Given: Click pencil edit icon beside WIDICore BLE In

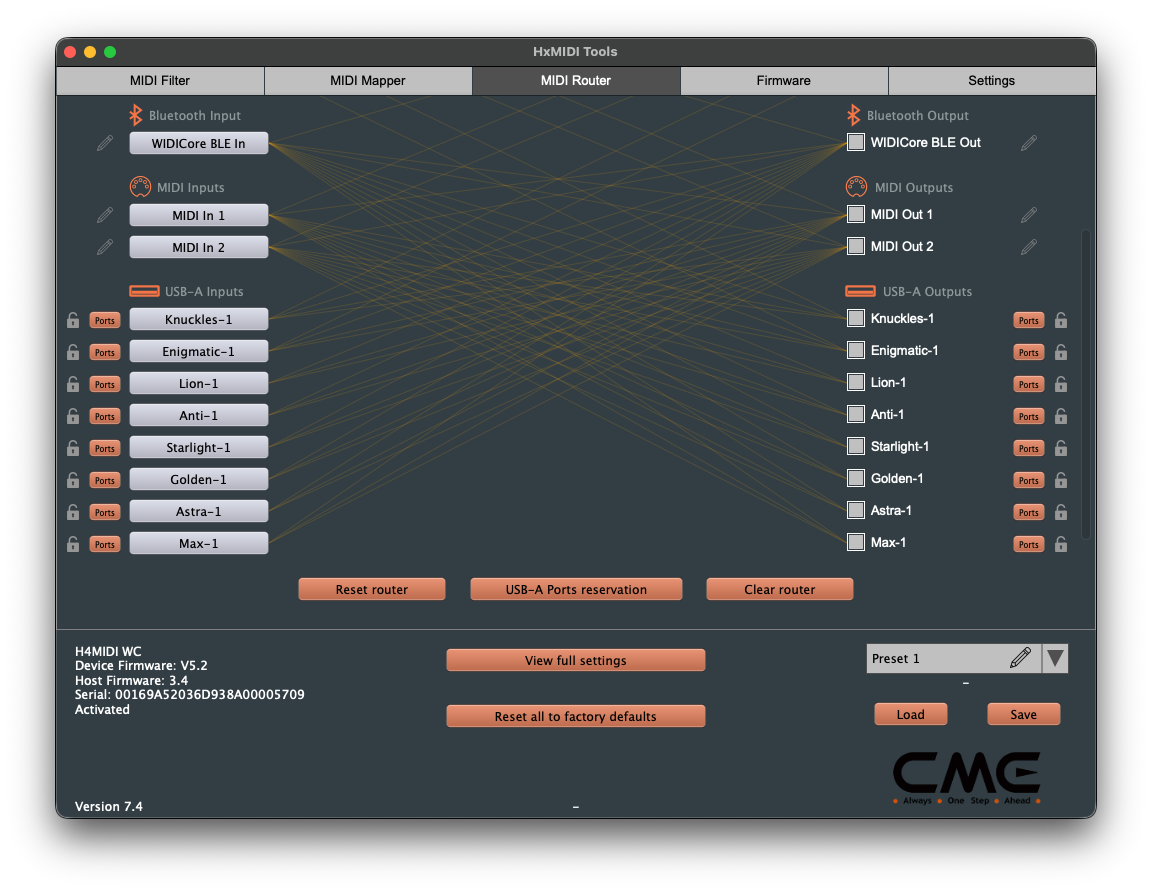Looking at the screenshot, I should [105, 143].
